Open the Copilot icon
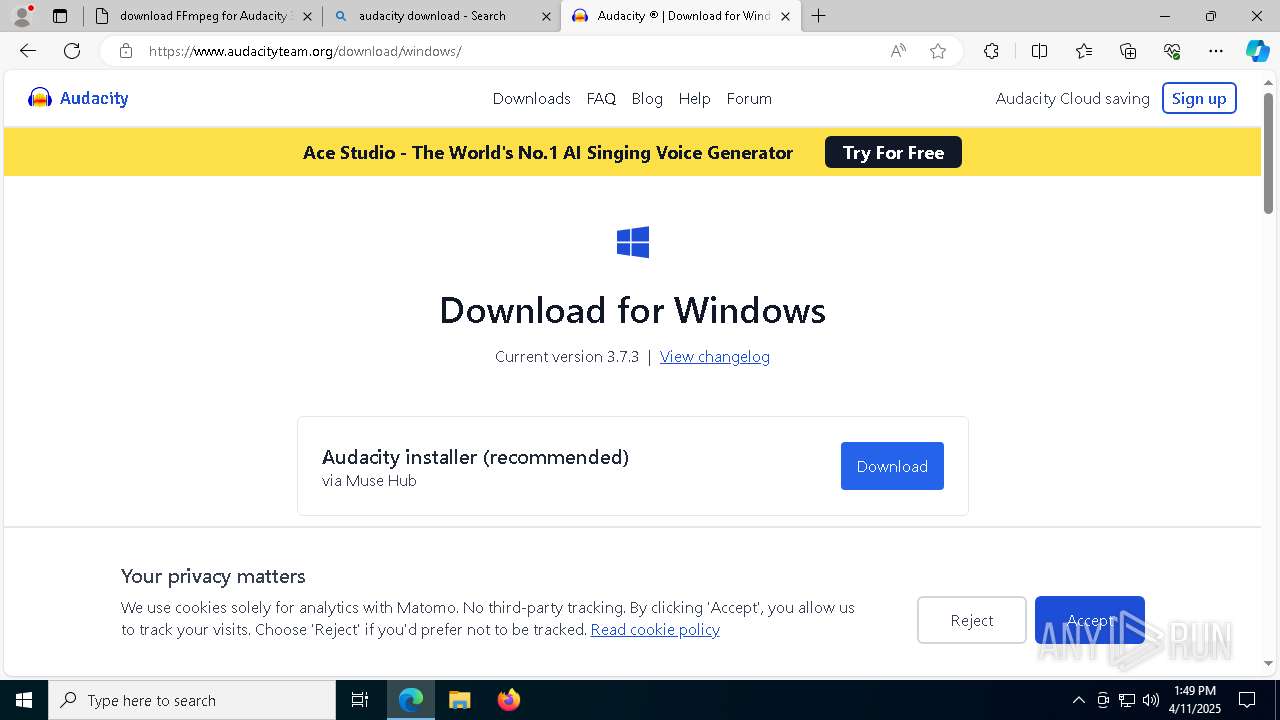This screenshot has height=720, width=1280. pyautogui.click(x=1257, y=51)
